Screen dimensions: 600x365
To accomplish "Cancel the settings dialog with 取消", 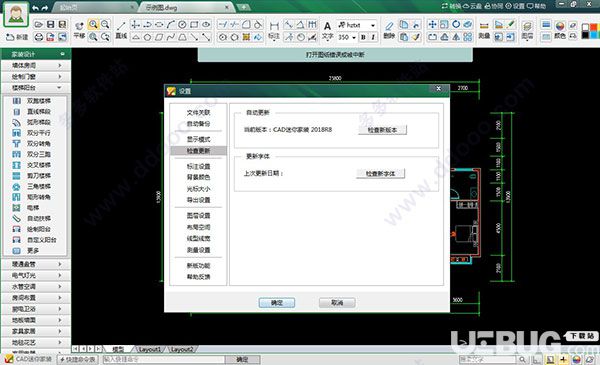I will pos(337,303).
